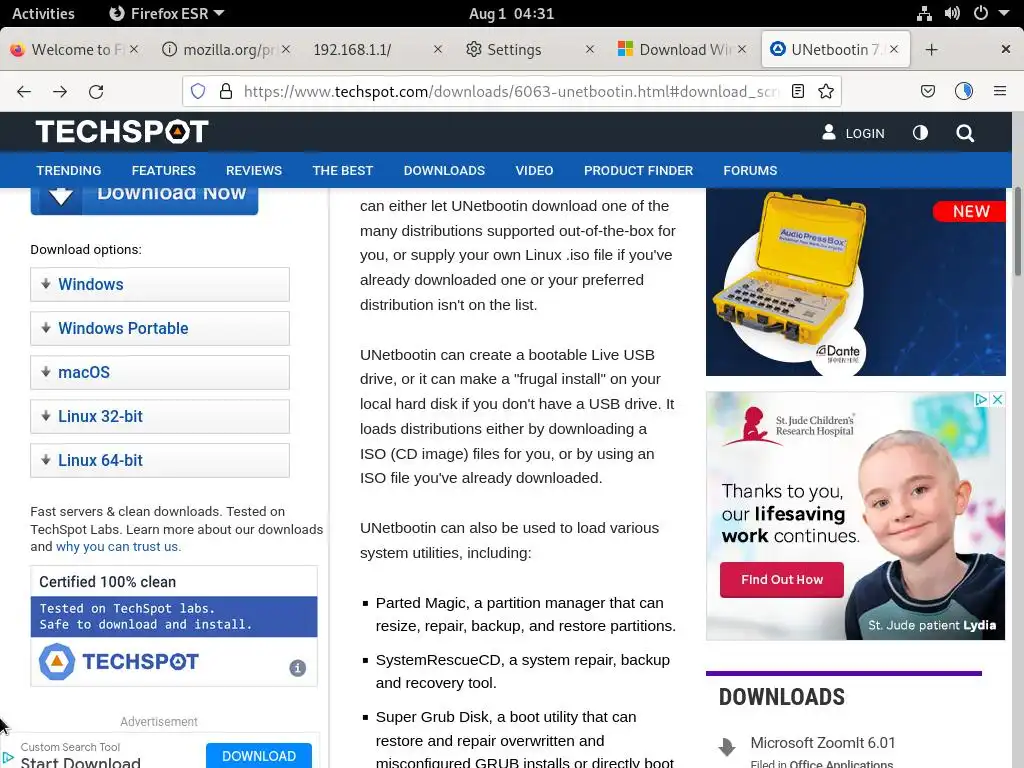Close the Settings tab
The image size is (1024, 768).
click(590, 49)
